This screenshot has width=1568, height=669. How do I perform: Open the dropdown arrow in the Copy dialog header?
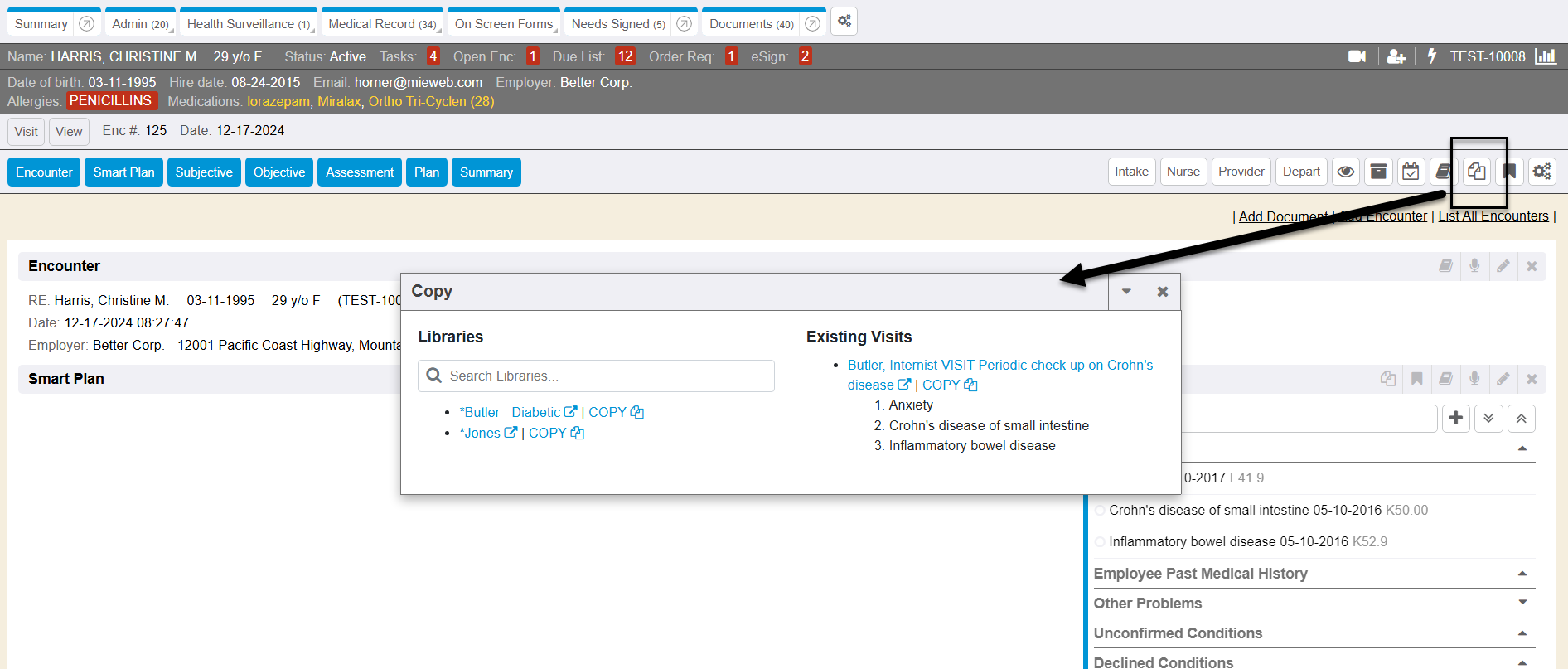coord(1126,292)
